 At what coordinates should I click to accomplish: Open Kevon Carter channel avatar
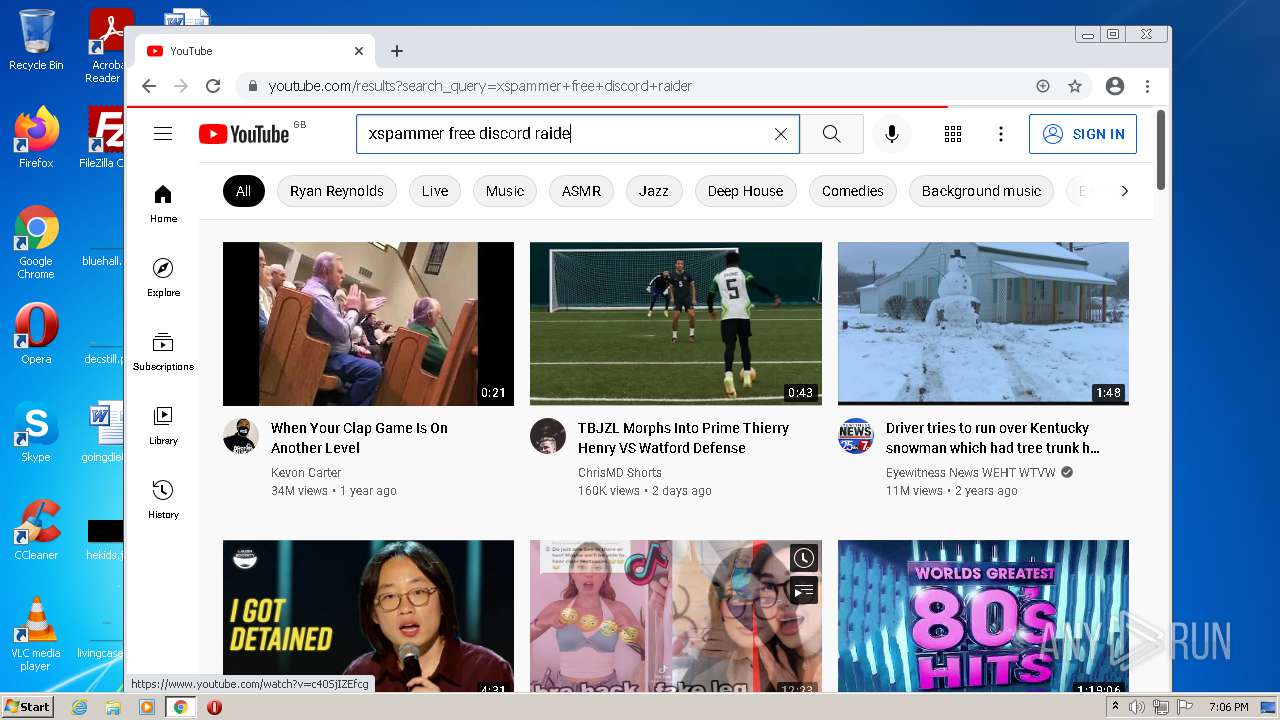[241, 436]
